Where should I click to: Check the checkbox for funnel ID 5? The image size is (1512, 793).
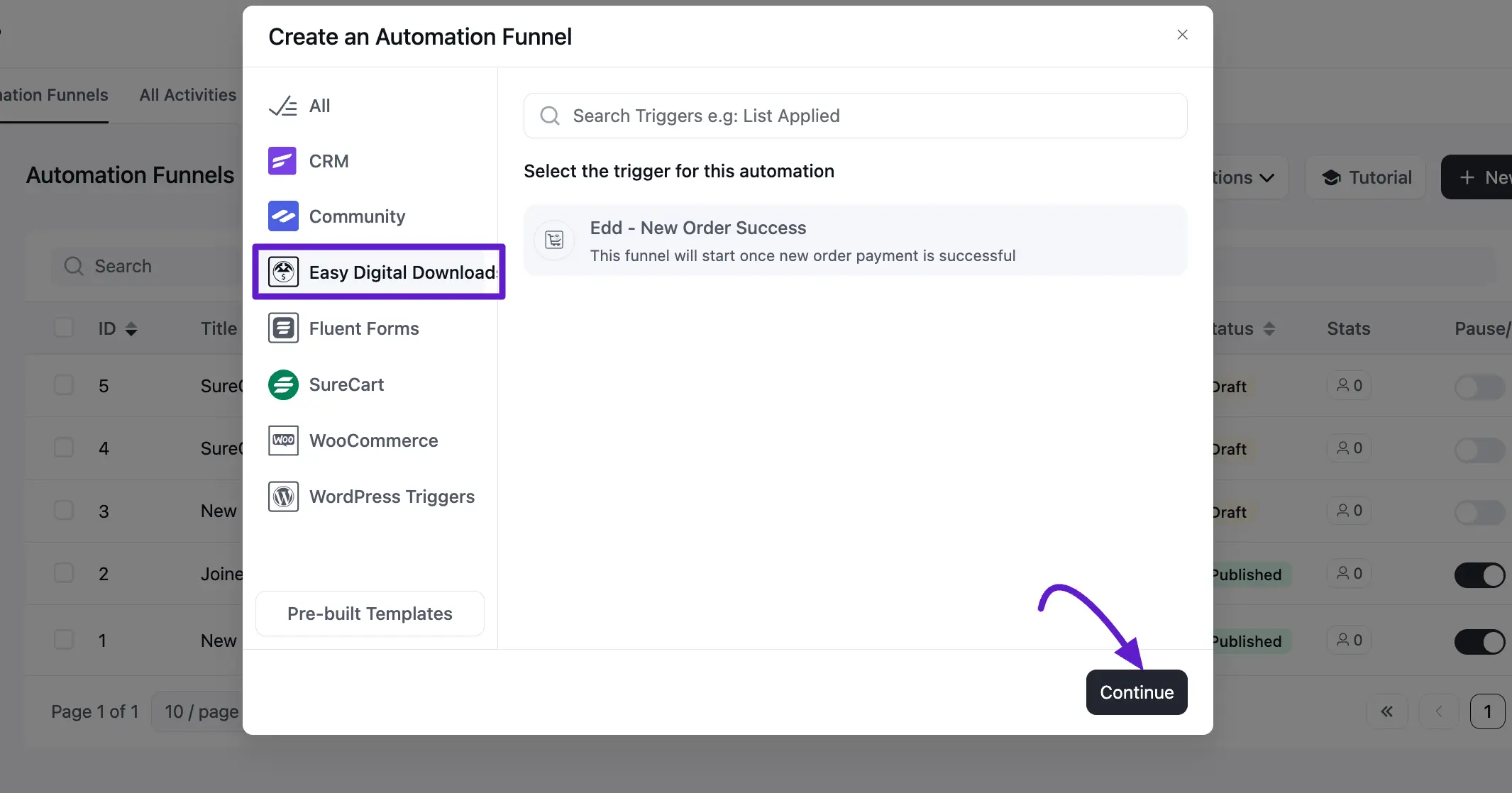(x=64, y=385)
